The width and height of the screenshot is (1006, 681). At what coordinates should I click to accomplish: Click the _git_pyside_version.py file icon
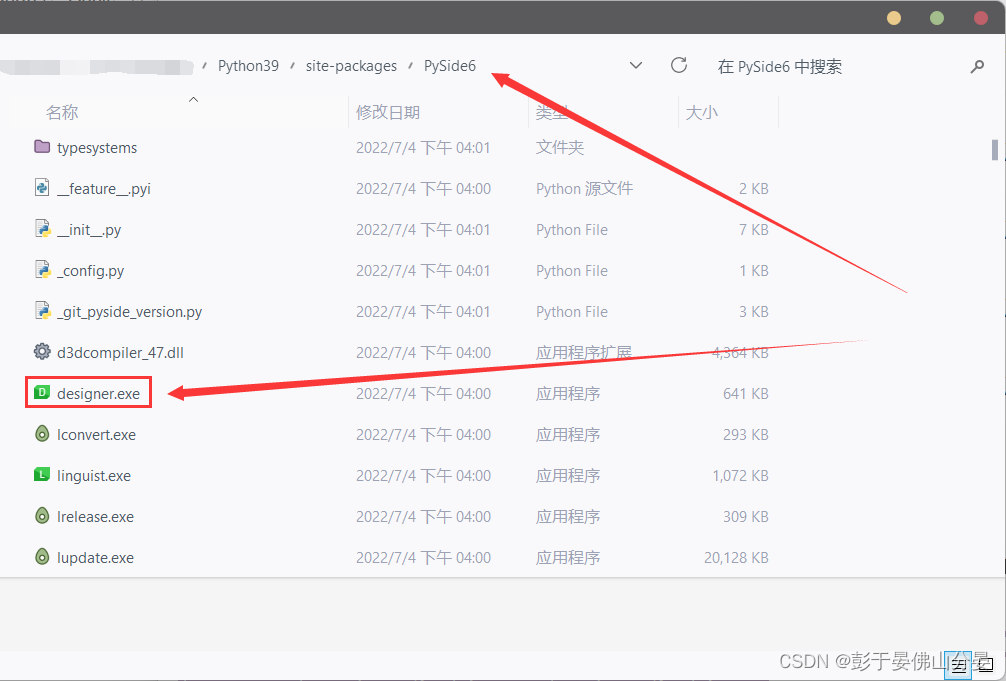pos(42,311)
